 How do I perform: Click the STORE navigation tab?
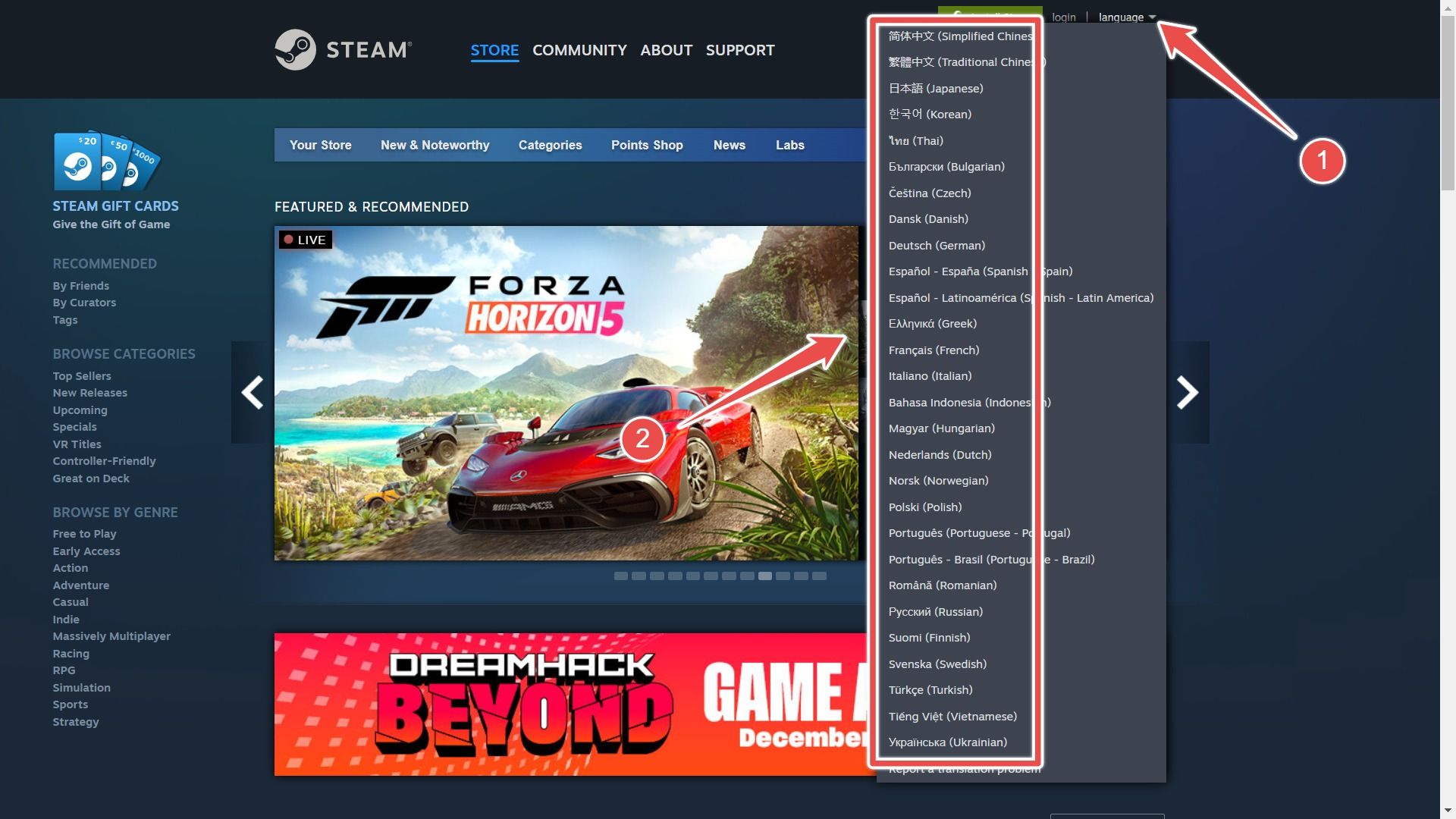(x=494, y=49)
